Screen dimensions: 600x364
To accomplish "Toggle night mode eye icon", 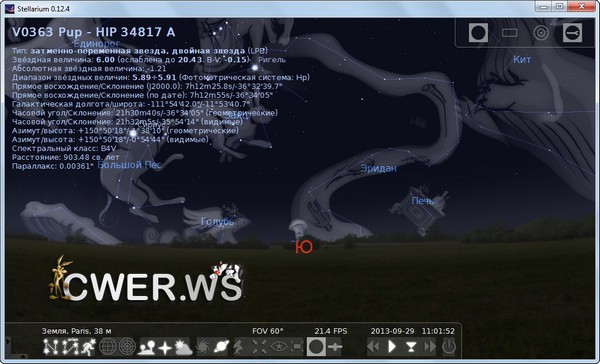I will 279,347.
